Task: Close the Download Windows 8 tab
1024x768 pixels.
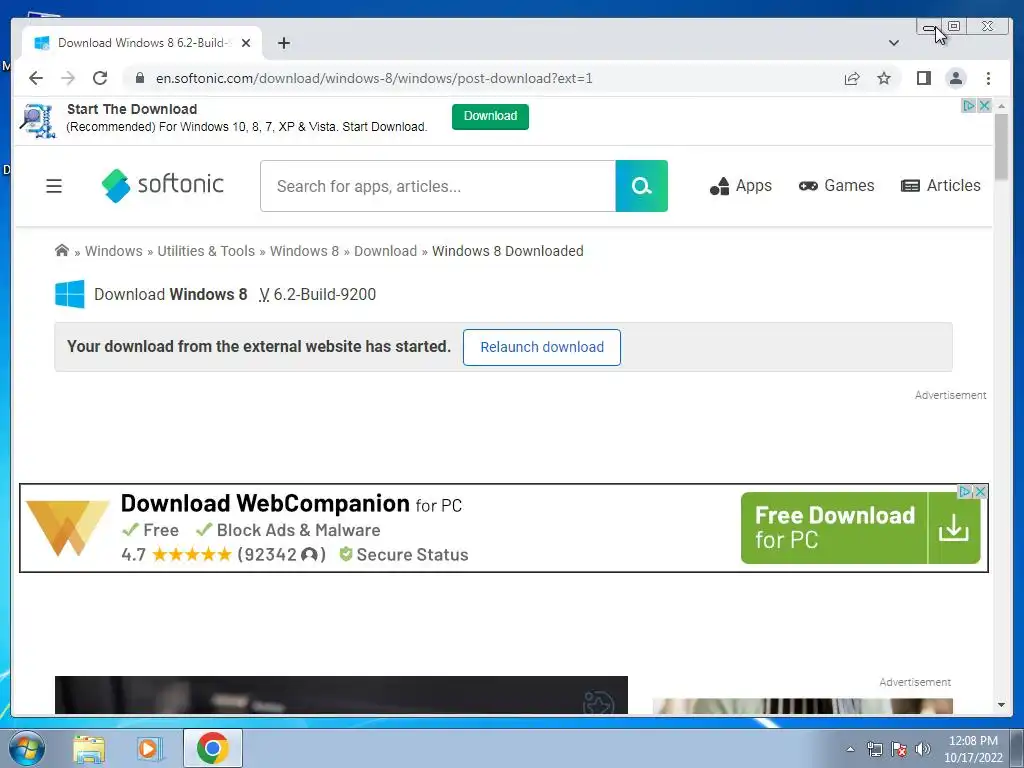Action: pos(246,43)
